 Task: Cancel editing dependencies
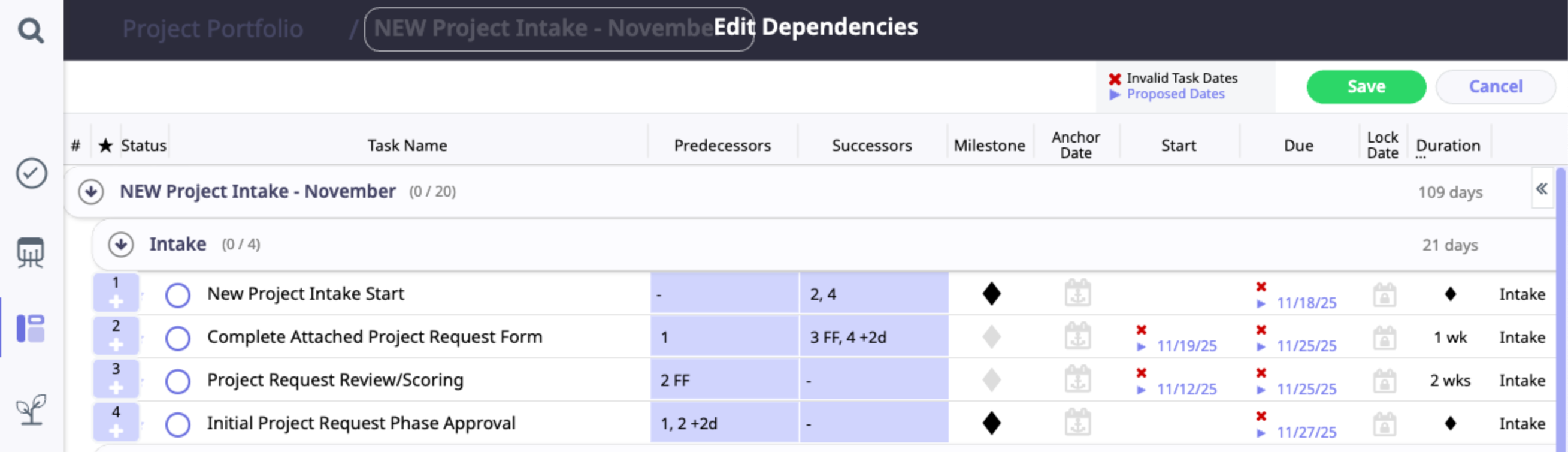pos(1495,86)
